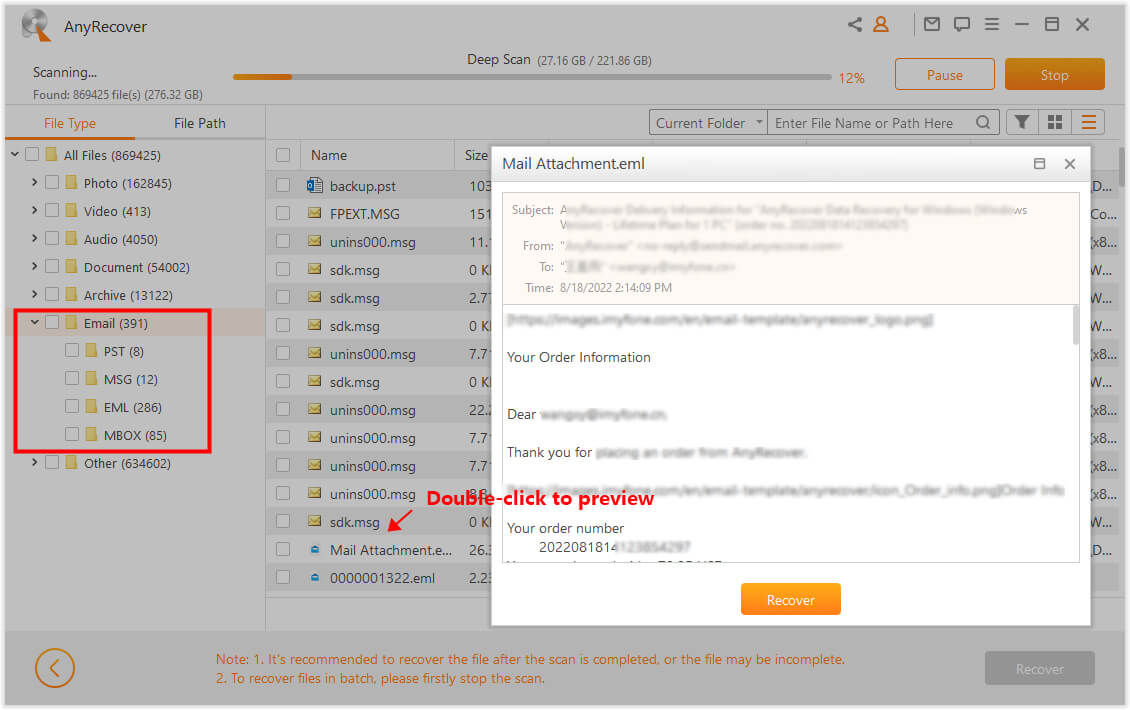Click the mail envelope icon in title bar

932,25
